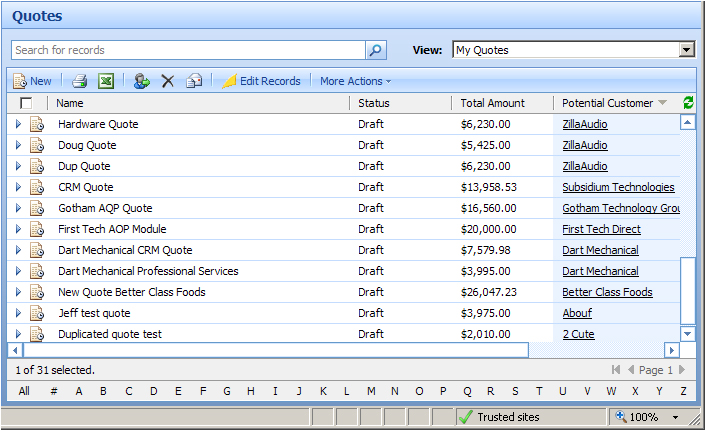This screenshot has width=705, height=430.
Task: Select the All filter in alphabet bar
Action: pos(24,391)
